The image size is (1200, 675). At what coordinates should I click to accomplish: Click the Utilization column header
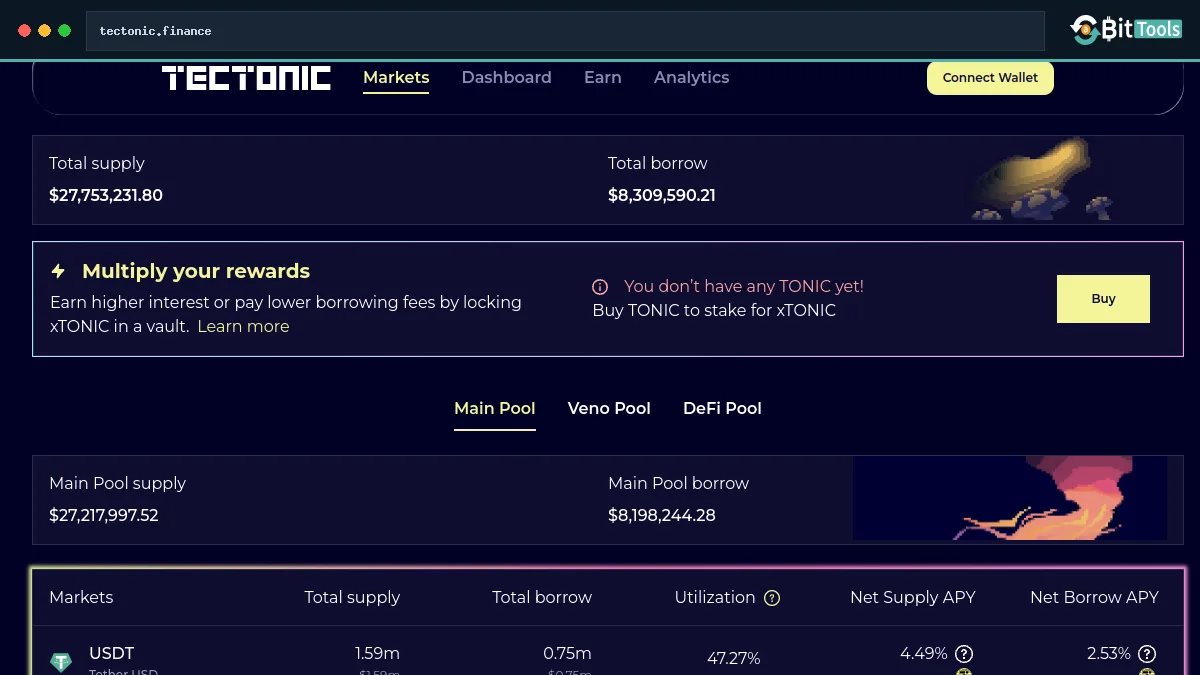click(x=715, y=597)
